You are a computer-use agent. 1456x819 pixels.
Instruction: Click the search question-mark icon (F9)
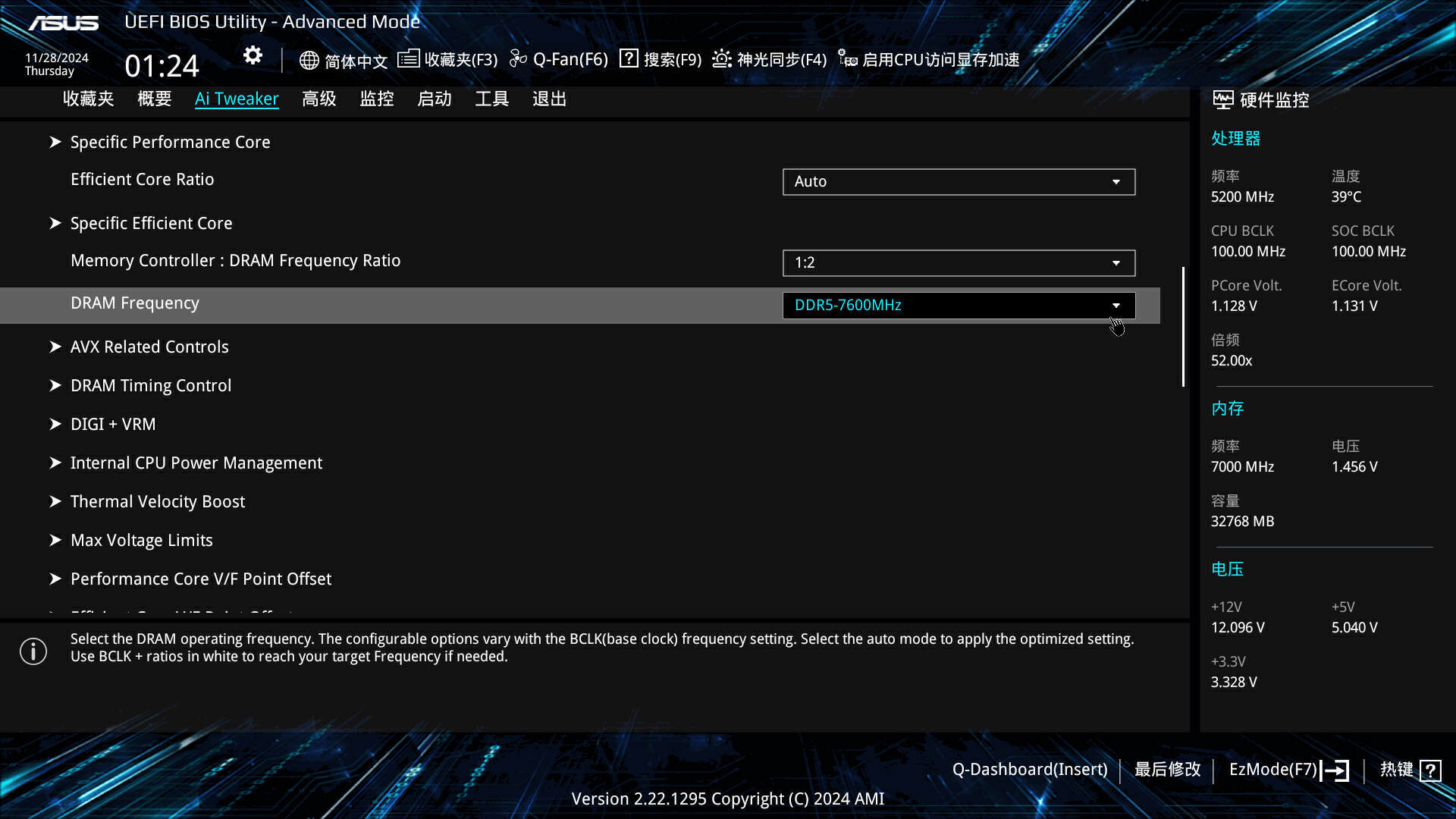click(x=629, y=58)
